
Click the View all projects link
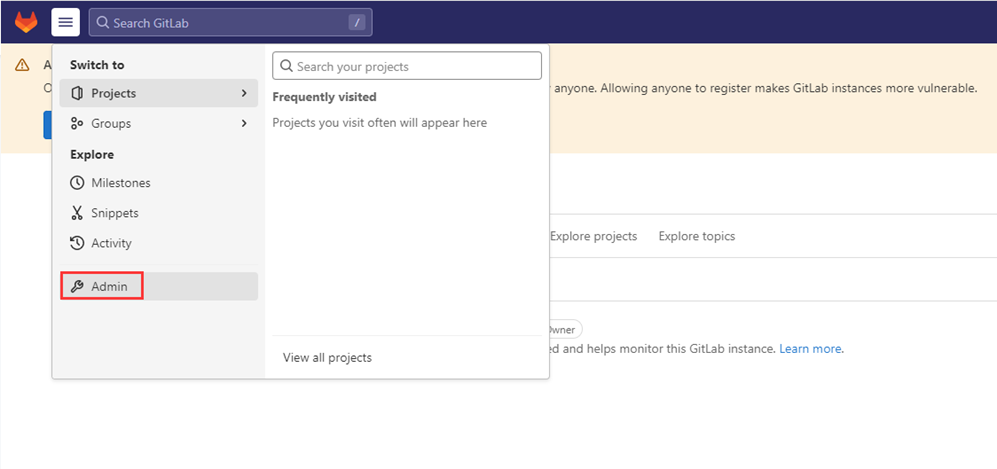[x=327, y=358]
